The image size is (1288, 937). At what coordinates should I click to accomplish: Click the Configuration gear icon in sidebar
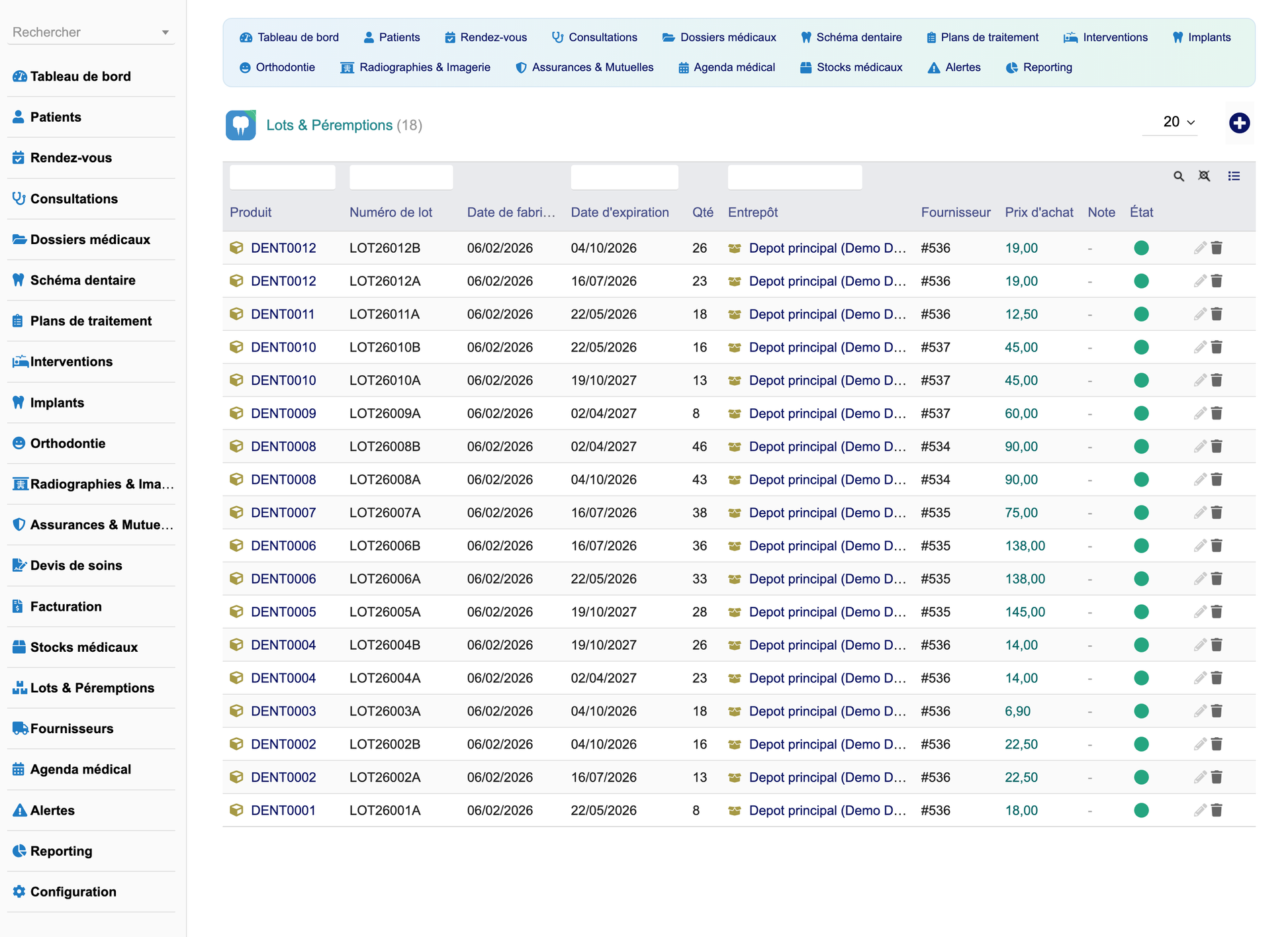tap(19, 891)
